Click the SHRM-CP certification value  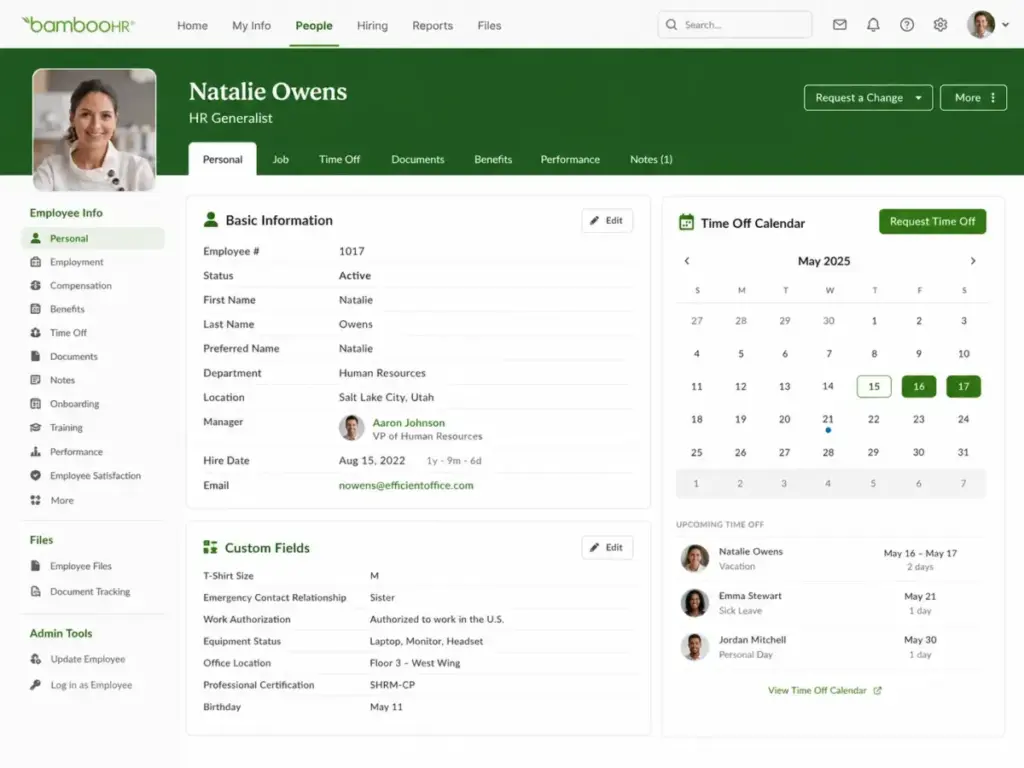tap(392, 684)
